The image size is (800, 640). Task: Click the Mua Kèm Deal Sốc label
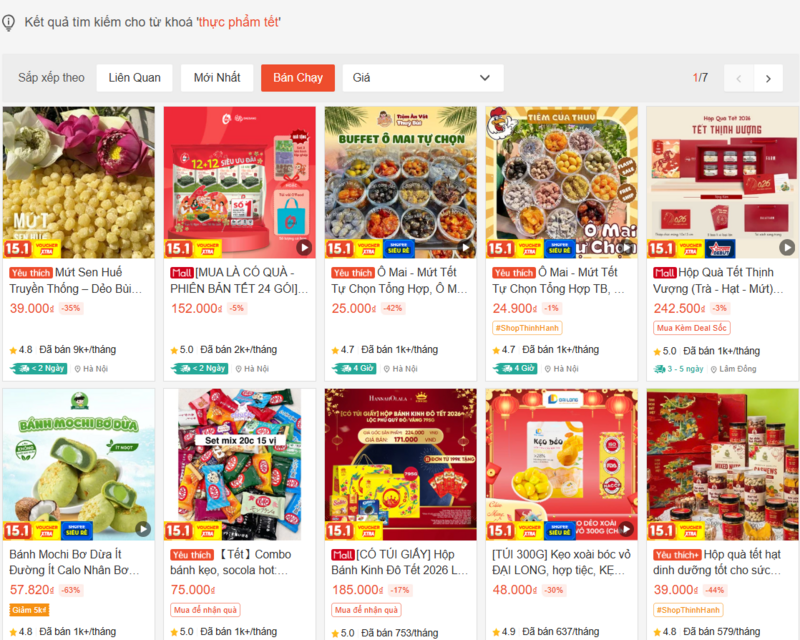[691, 328]
